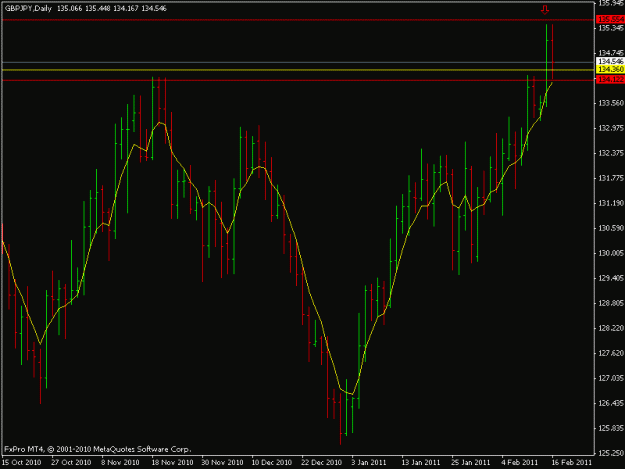Click the 128.805 price axis label
The height and width of the screenshot is (469, 625).
click(x=611, y=303)
